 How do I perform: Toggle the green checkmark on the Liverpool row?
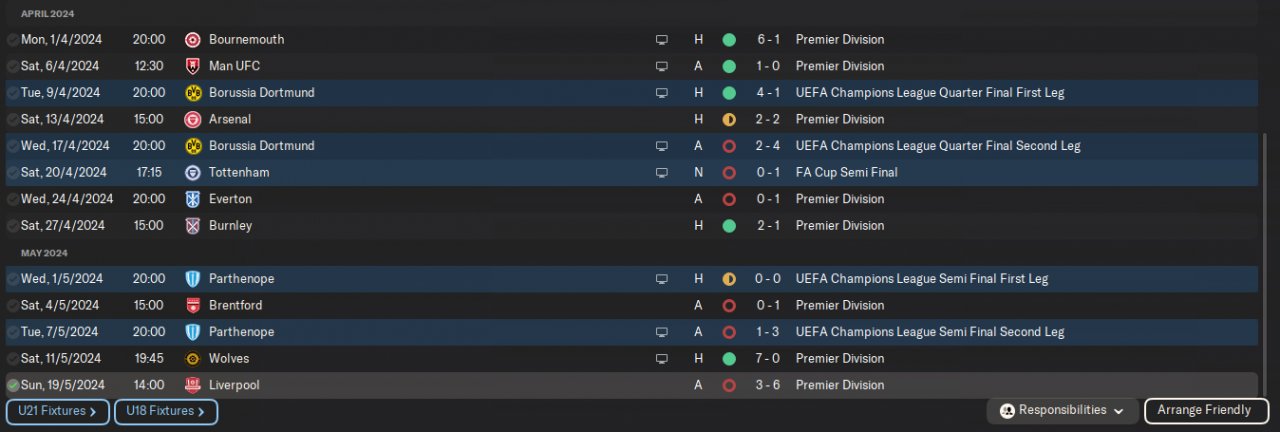(12, 385)
